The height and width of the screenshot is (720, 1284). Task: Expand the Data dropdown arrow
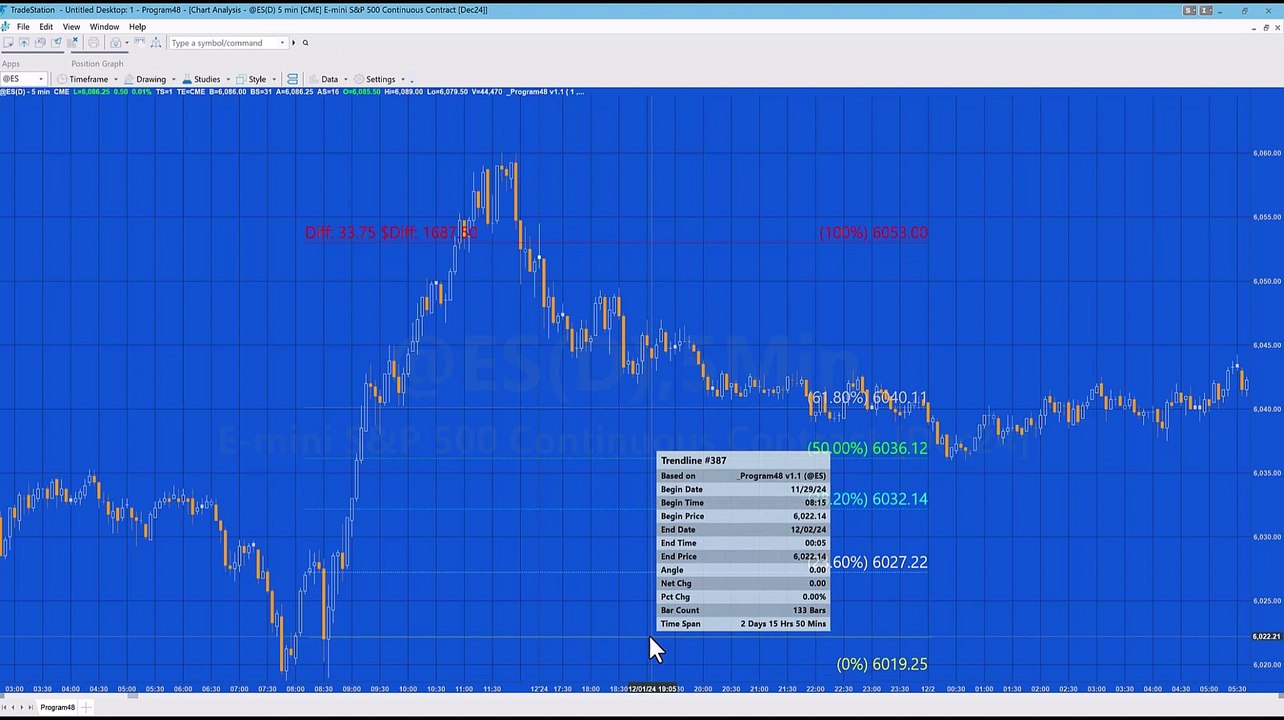click(346, 79)
